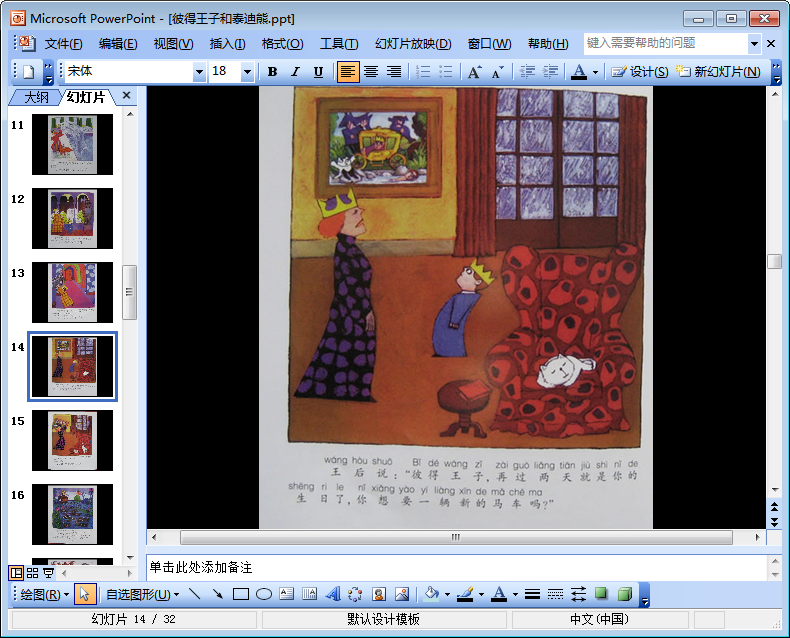Open the 幻灯片放映(D) menu
Viewport: 790px width, 638px height.
pyautogui.click(x=413, y=44)
